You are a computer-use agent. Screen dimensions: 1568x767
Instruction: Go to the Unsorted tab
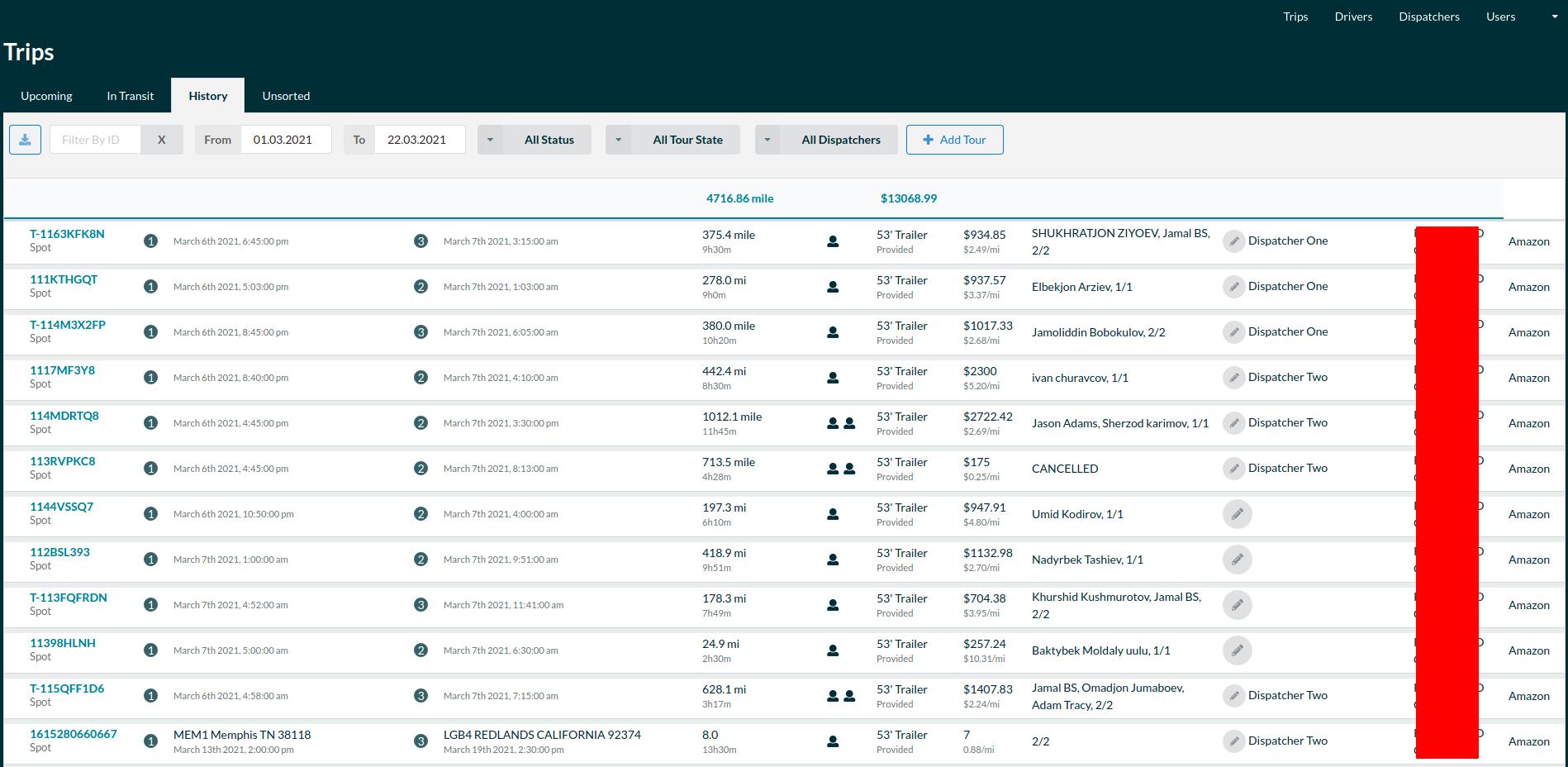tap(286, 96)
